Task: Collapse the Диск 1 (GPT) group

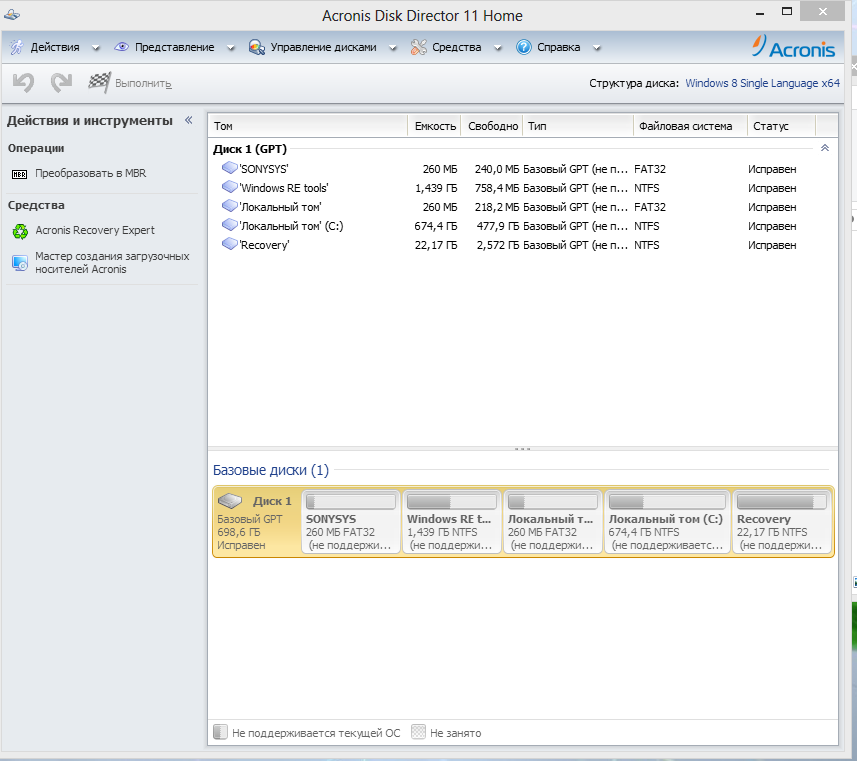Action: click(x=824, y=148)
